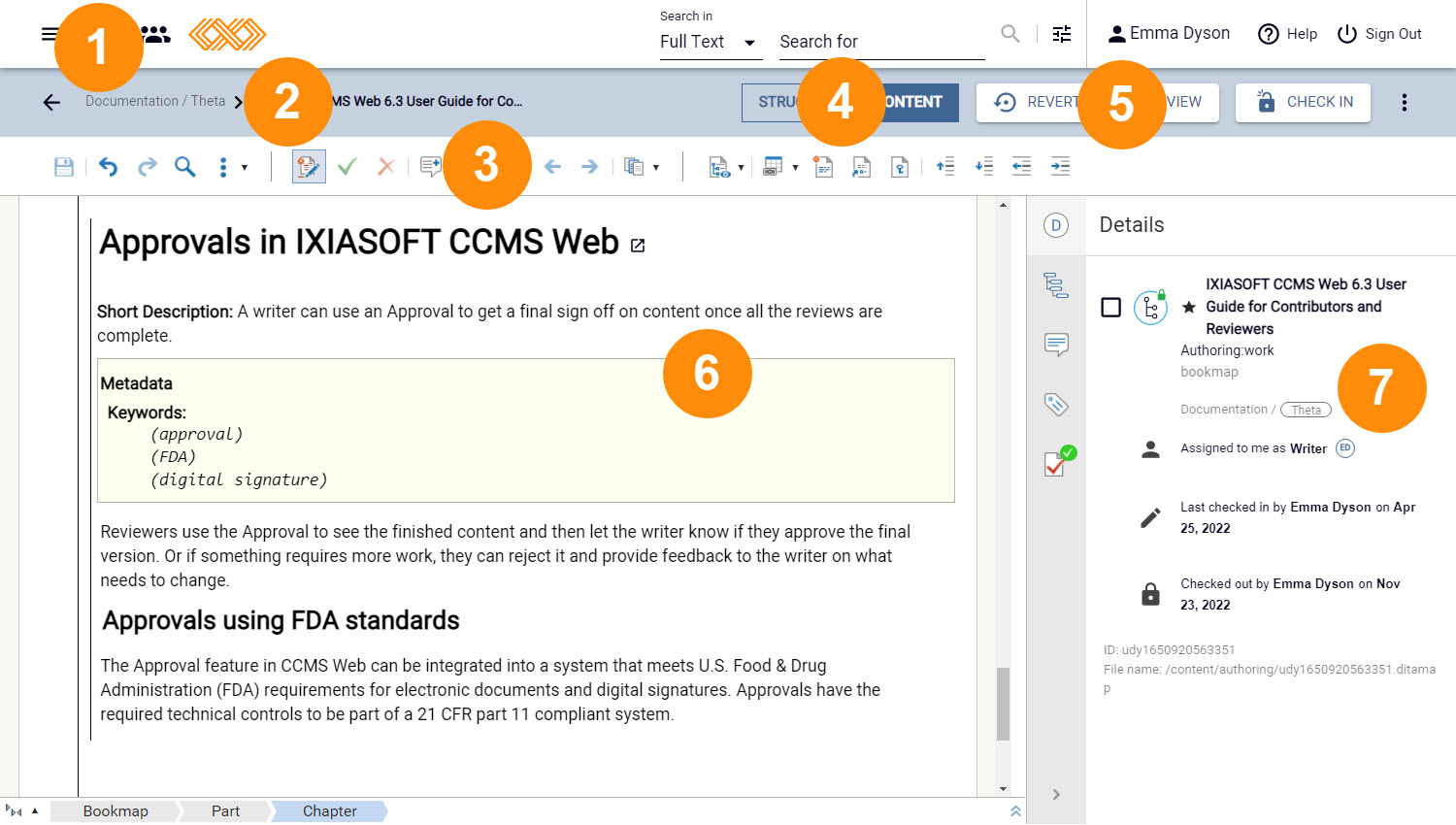The width and height of the screenshot is (1456, 825).
Task: Go to previous change arrow
Action: pyautogui.click(x=552, y=167)
